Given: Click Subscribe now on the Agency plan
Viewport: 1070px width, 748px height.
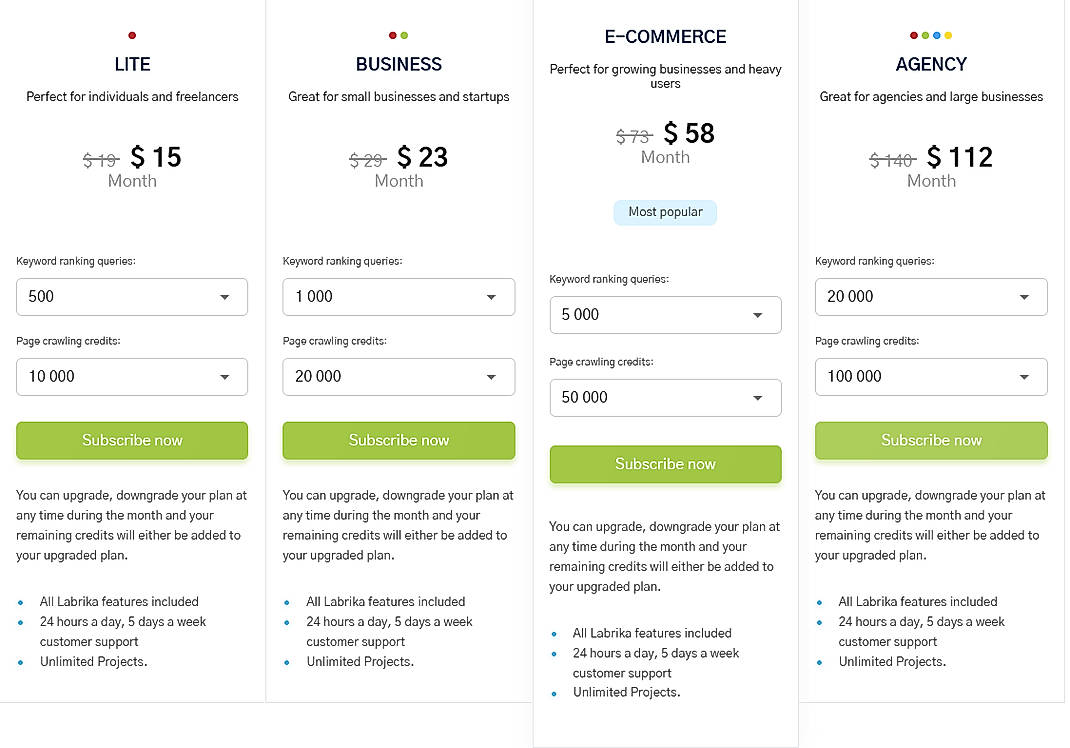Looking at the screenshot, I should tap(931, 440).
